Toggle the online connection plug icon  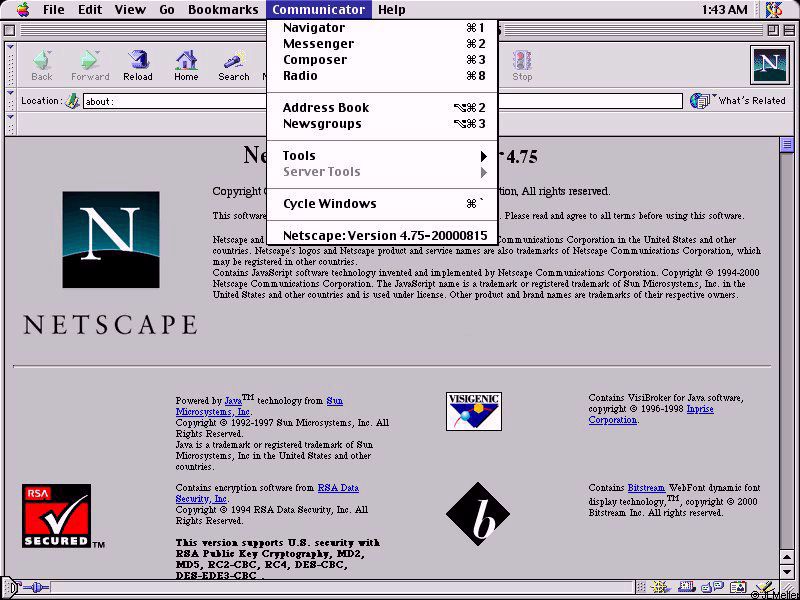click(x=36, y=588)
